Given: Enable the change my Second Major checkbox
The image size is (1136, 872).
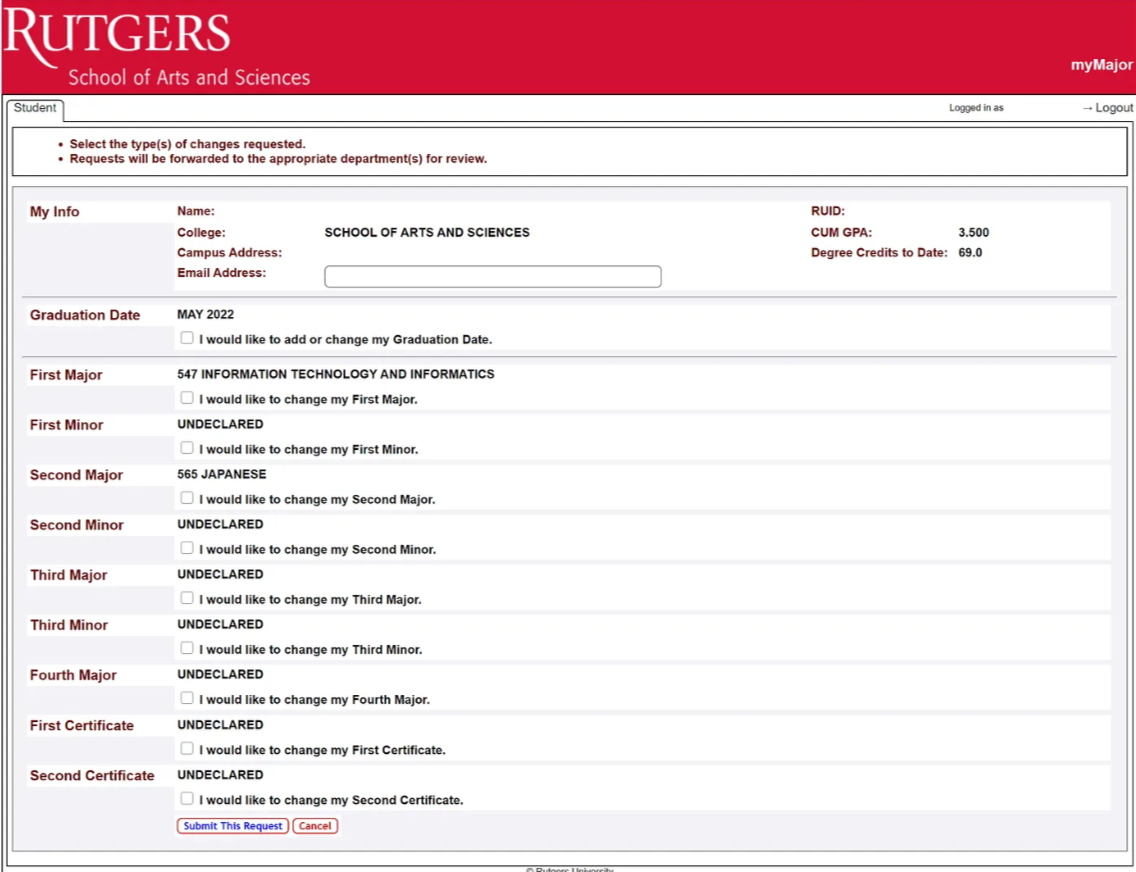Looking at the screenshot, I should tap(187, 498).
